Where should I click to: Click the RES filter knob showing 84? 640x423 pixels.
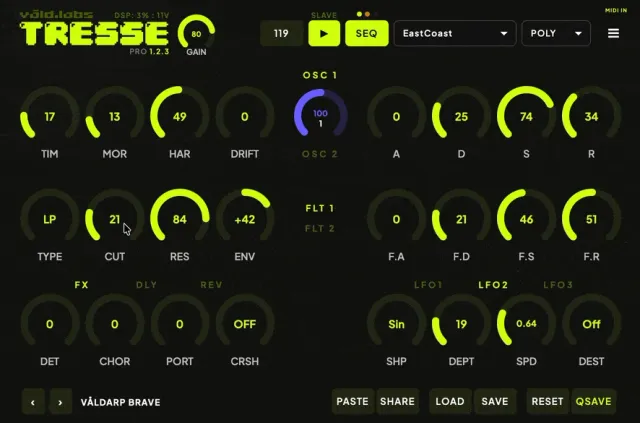coord(180,218)
